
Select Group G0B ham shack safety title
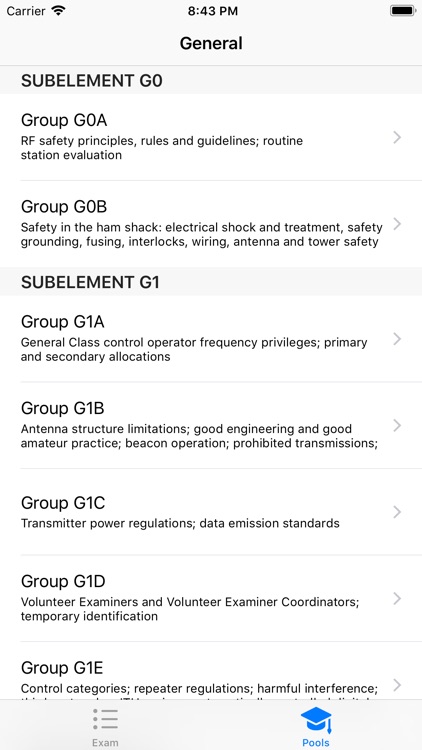64,207
